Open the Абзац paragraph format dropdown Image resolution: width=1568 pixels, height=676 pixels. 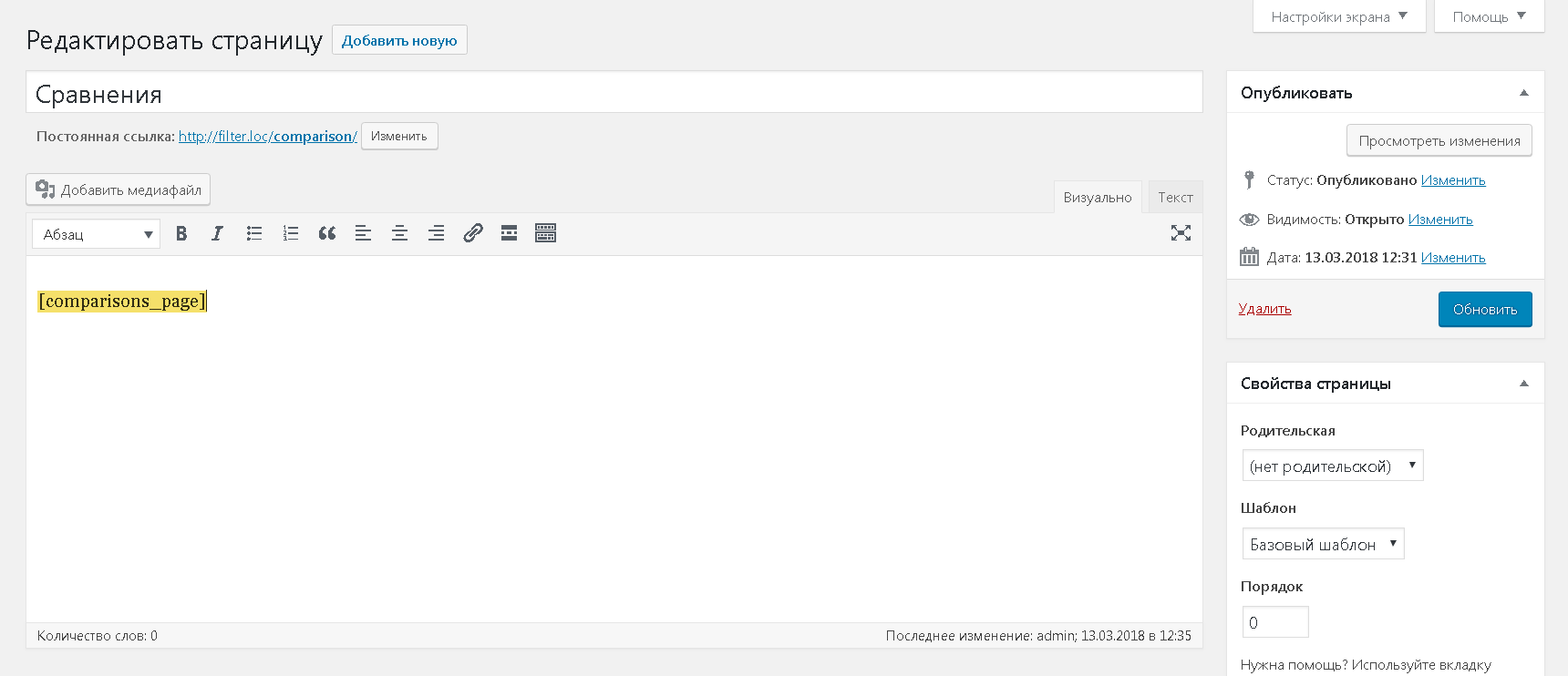pyautogui.click(x=96, y=234)
